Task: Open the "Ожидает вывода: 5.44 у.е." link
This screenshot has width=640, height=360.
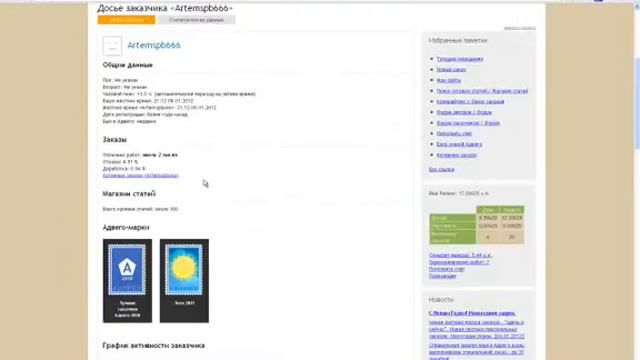Action: pyautogui.click(x=460, y=255)
